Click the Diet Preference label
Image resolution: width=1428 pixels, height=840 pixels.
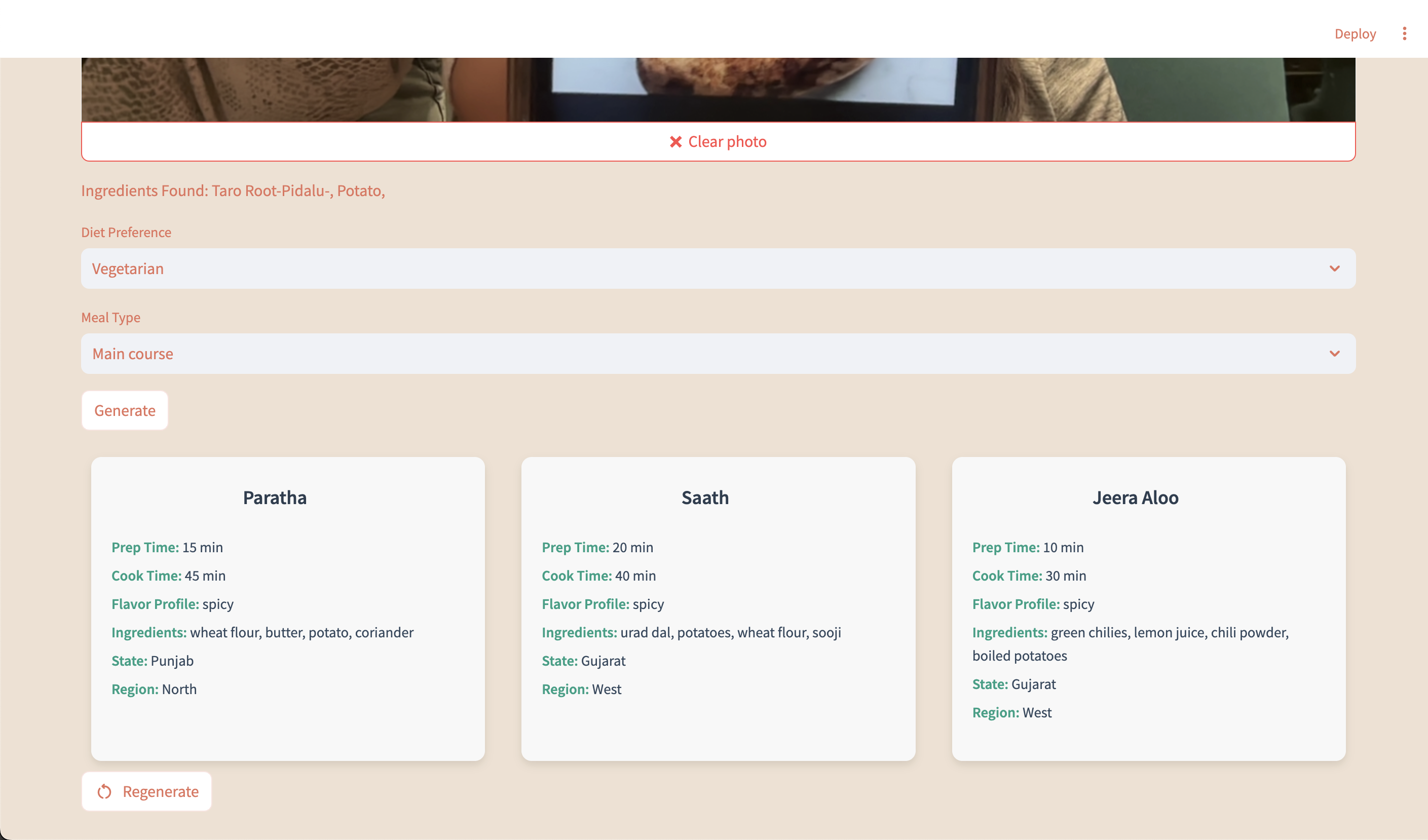[x=126, y=232]
